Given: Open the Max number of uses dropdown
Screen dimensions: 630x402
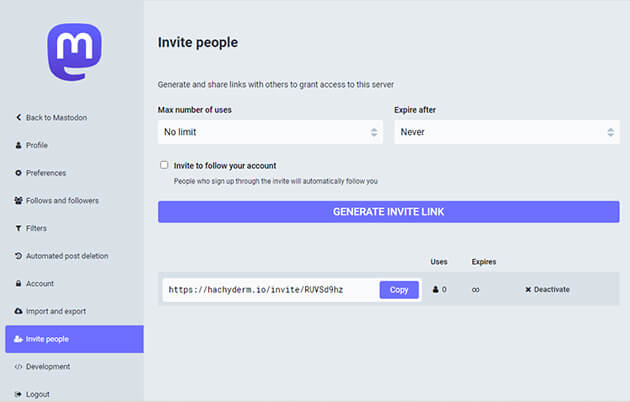Looking at the screenshot, I should (269, 132).
